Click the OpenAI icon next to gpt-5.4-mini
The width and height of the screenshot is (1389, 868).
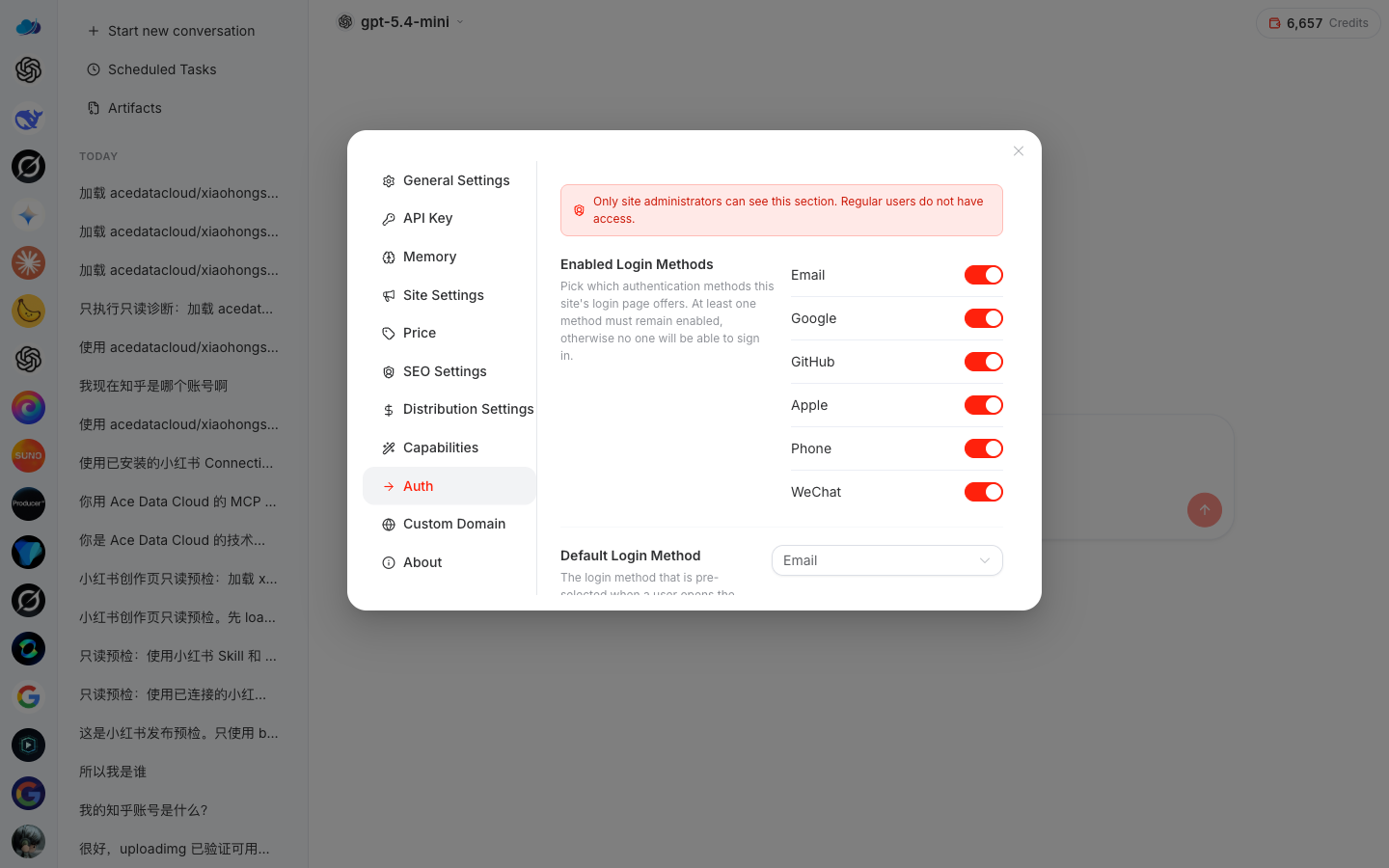345,21
